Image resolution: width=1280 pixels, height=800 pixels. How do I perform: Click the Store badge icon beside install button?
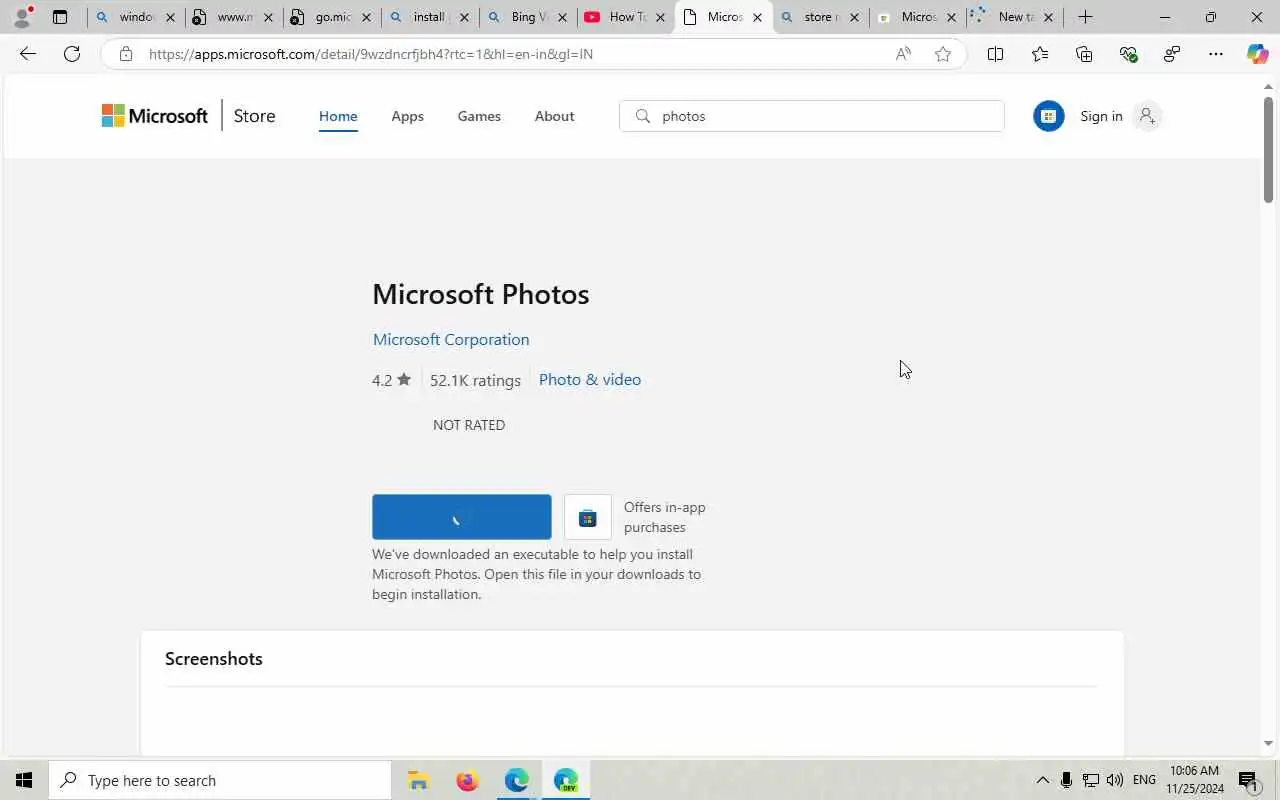(588, 517)
